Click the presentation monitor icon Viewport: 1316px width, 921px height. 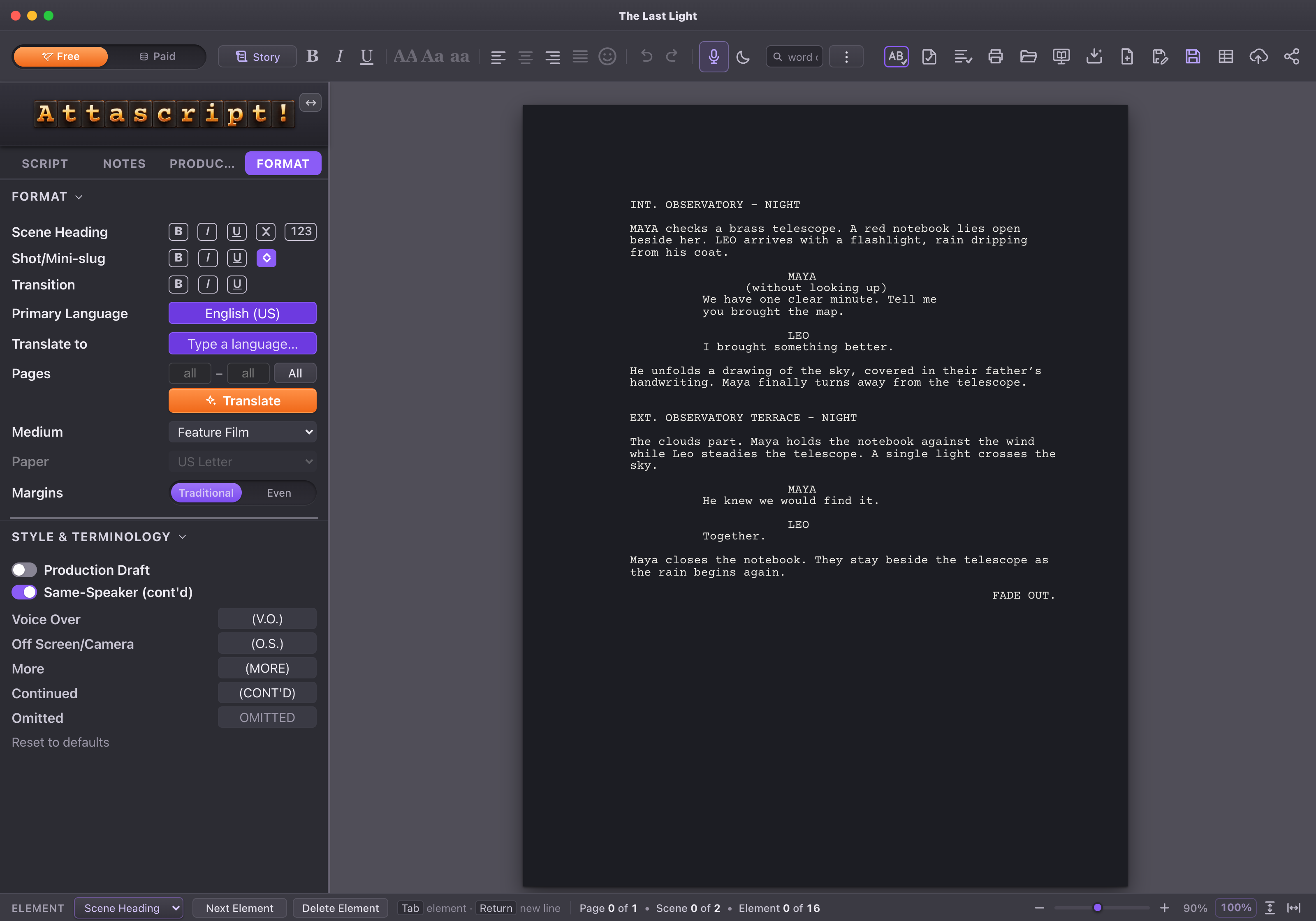pyautogui.click(x=1061, y=56)
